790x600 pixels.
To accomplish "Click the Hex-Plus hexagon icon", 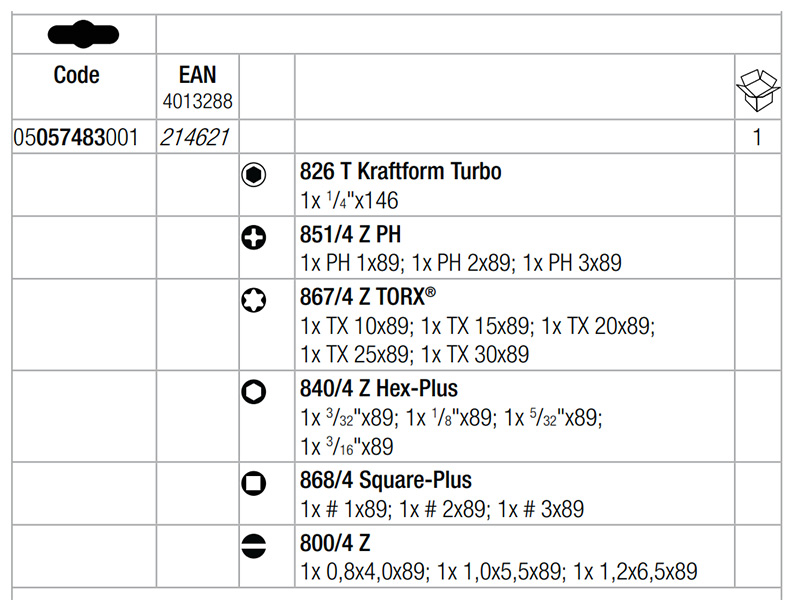I will click(254, 393).
